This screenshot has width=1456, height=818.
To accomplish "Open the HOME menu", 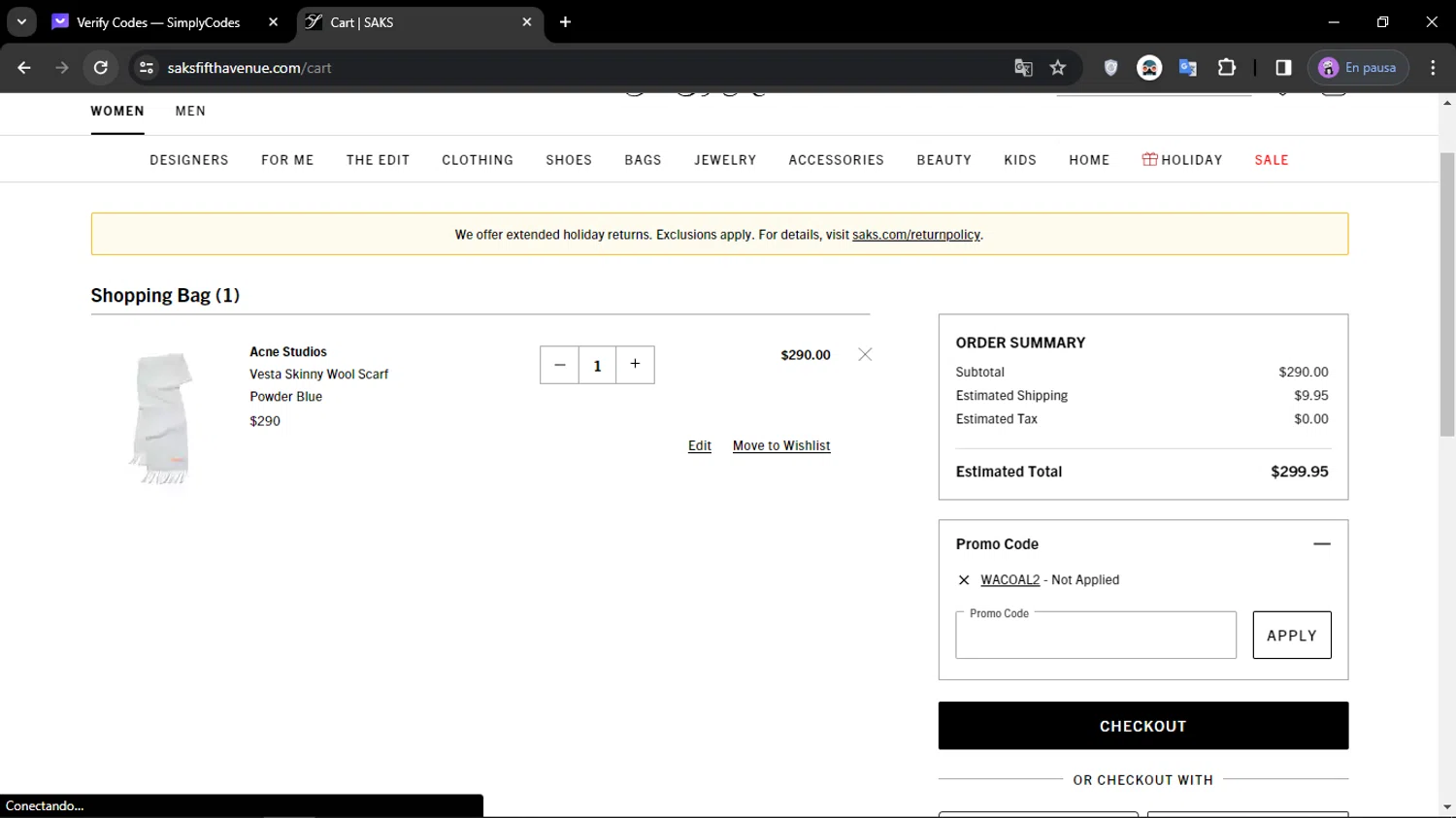I will [1089, 160].
